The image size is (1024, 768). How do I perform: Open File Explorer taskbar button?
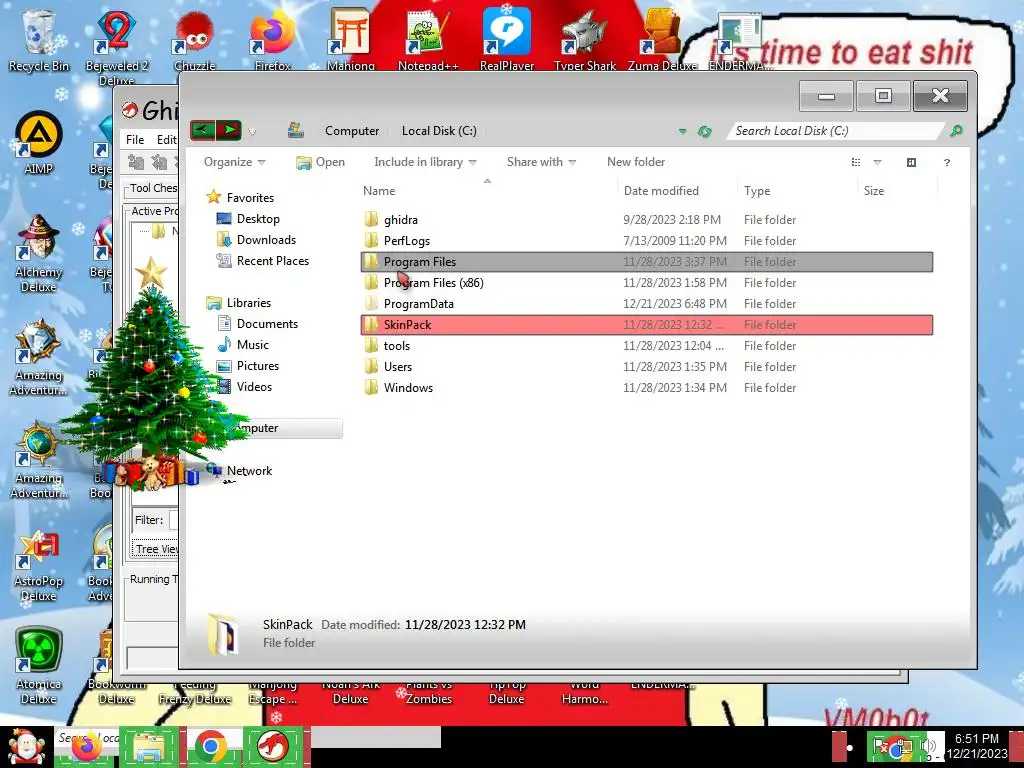pyautogui.click(x=148, y=747)
